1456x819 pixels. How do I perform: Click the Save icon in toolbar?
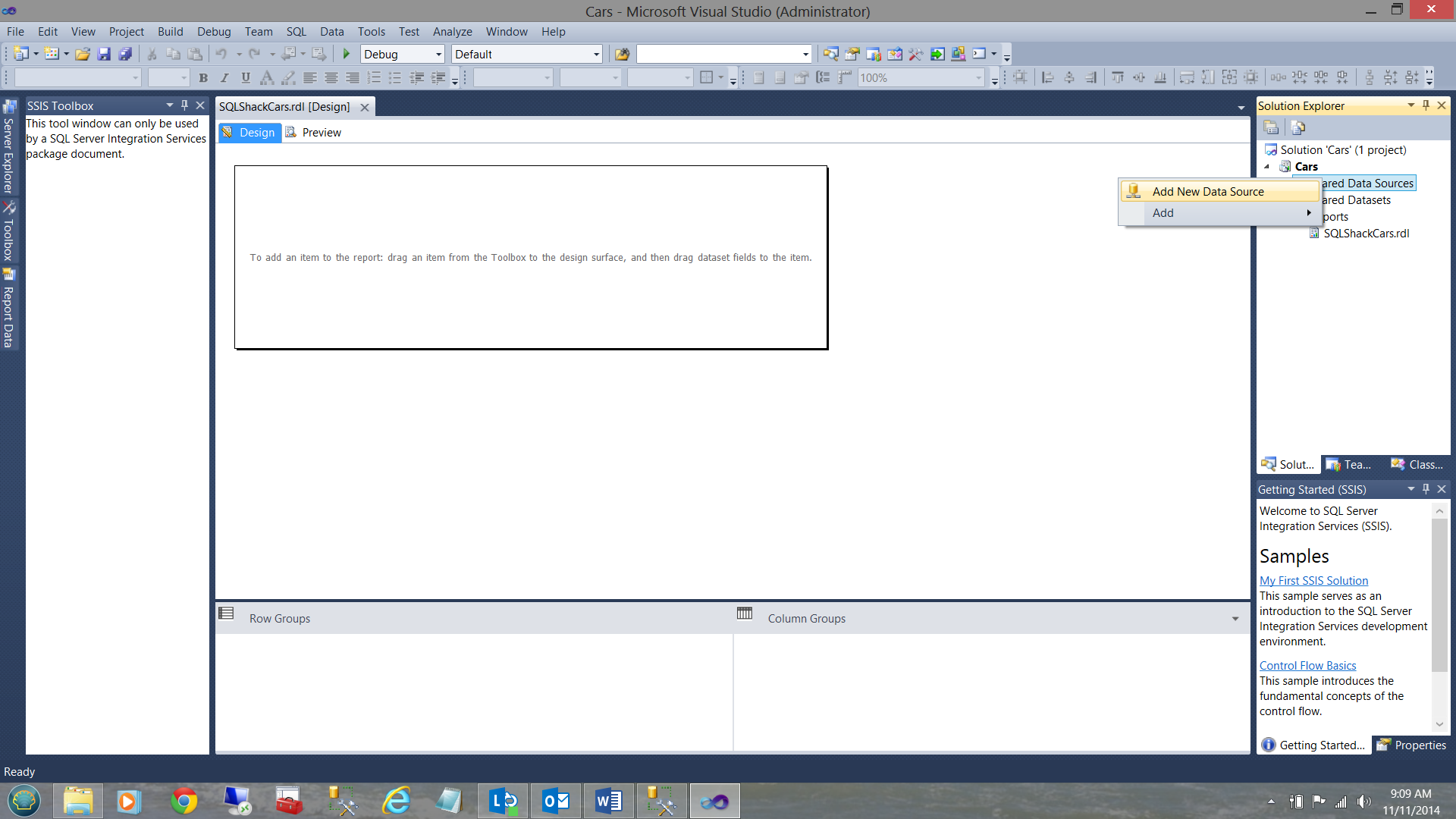(x=104, y=54)
